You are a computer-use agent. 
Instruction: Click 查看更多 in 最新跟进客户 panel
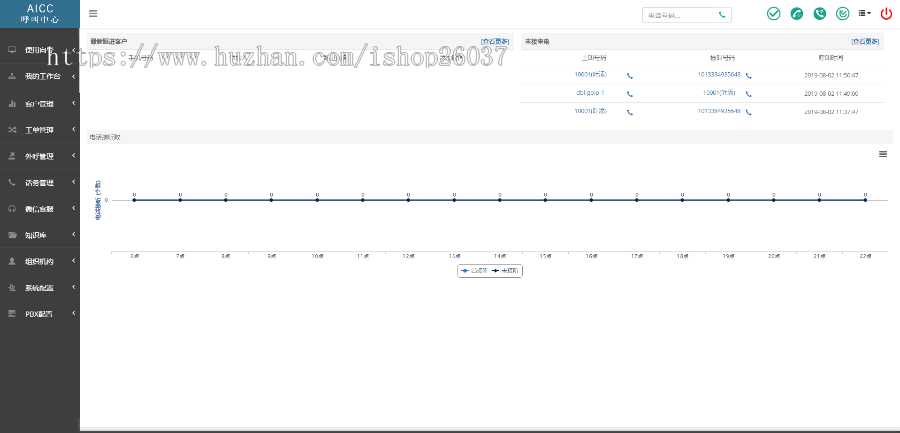point(495,41)
